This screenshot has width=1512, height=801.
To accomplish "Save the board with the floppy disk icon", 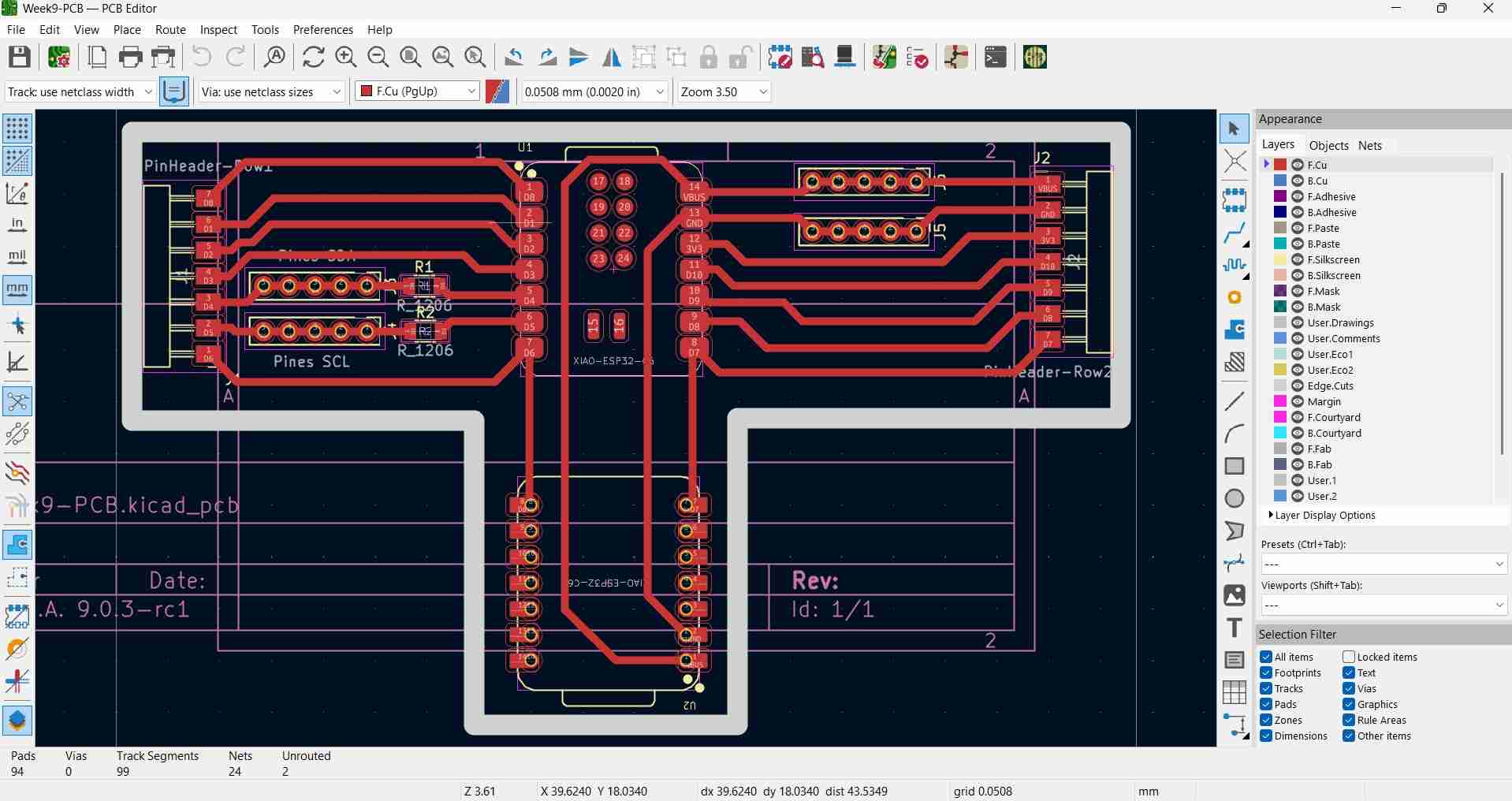I will pos(20,57).
